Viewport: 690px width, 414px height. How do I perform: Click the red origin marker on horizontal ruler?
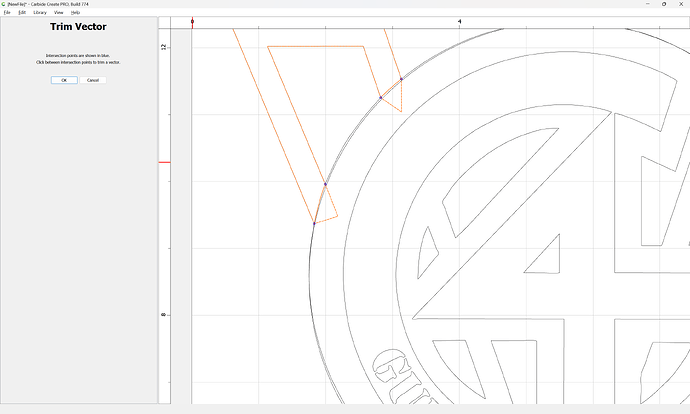[192, 22]
